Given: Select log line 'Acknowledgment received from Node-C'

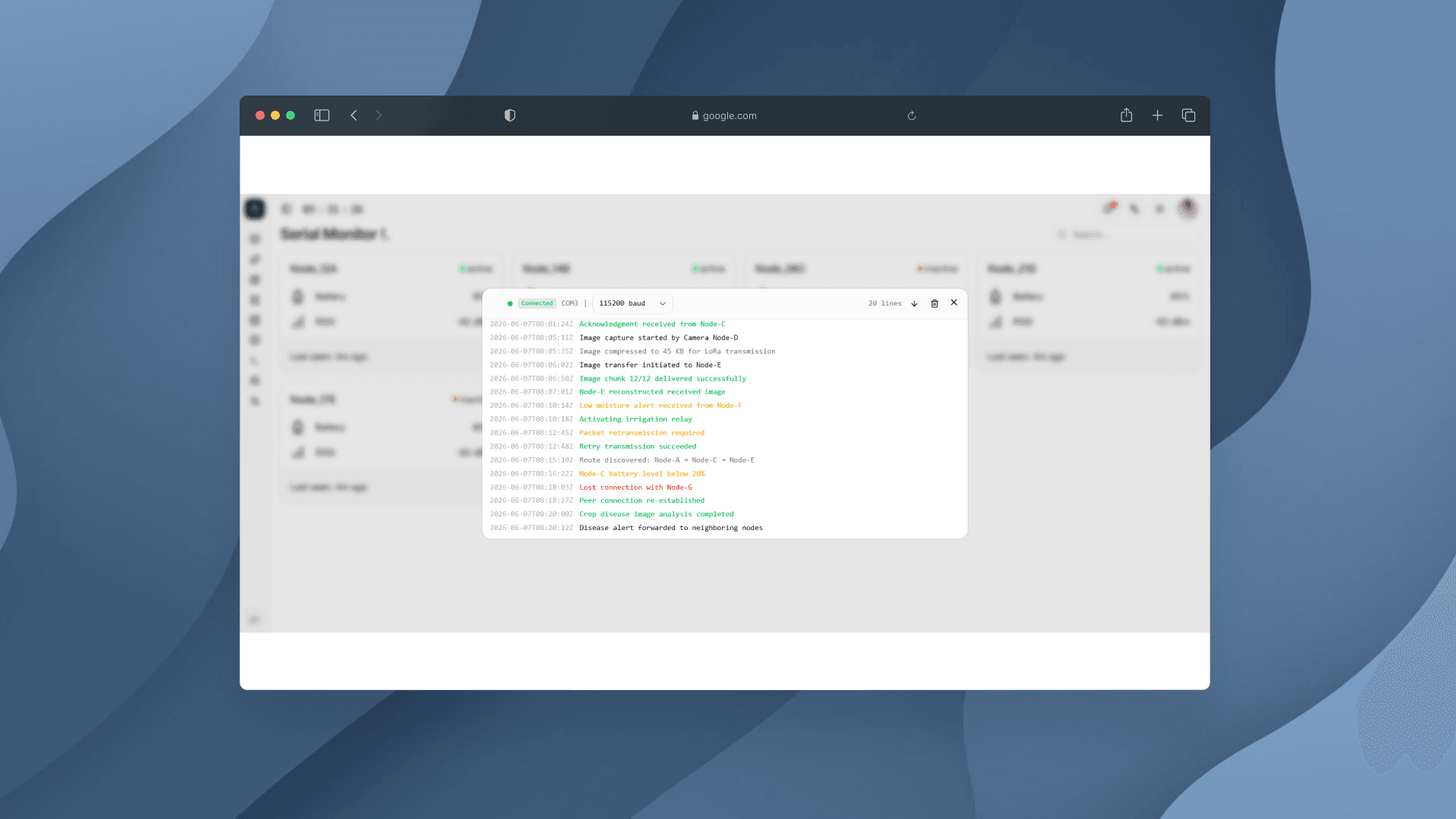Looking at the screenshot, I should tap(652, 324).
